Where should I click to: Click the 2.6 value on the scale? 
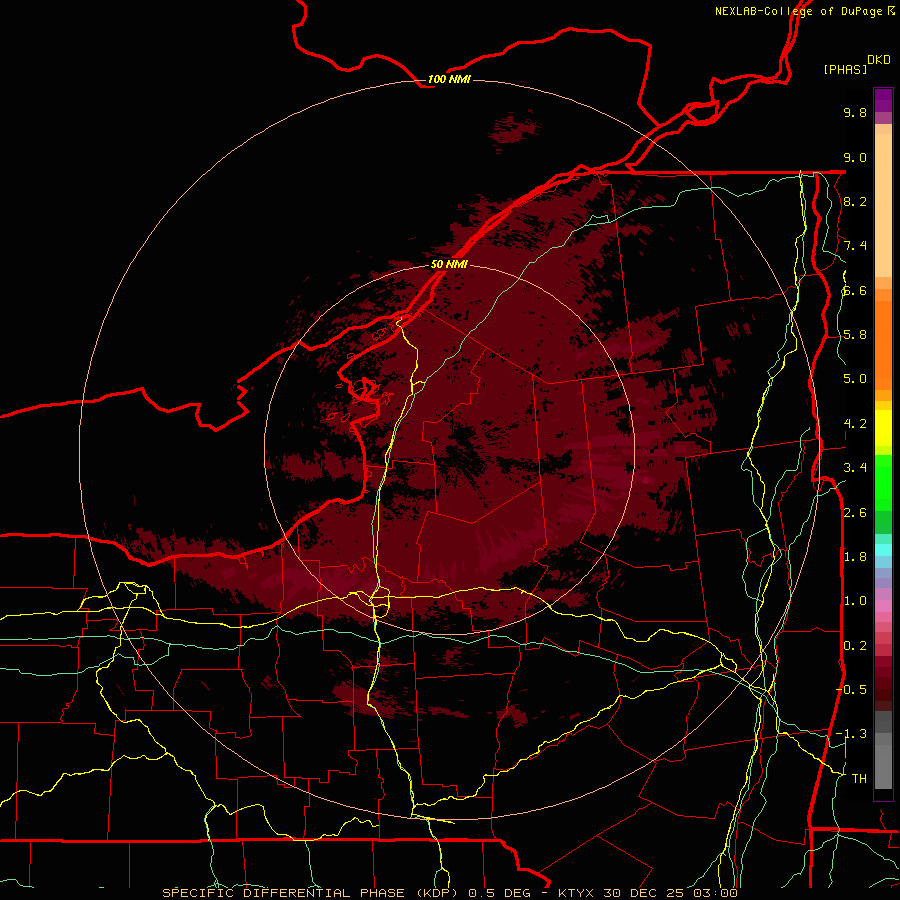[855, 513]
